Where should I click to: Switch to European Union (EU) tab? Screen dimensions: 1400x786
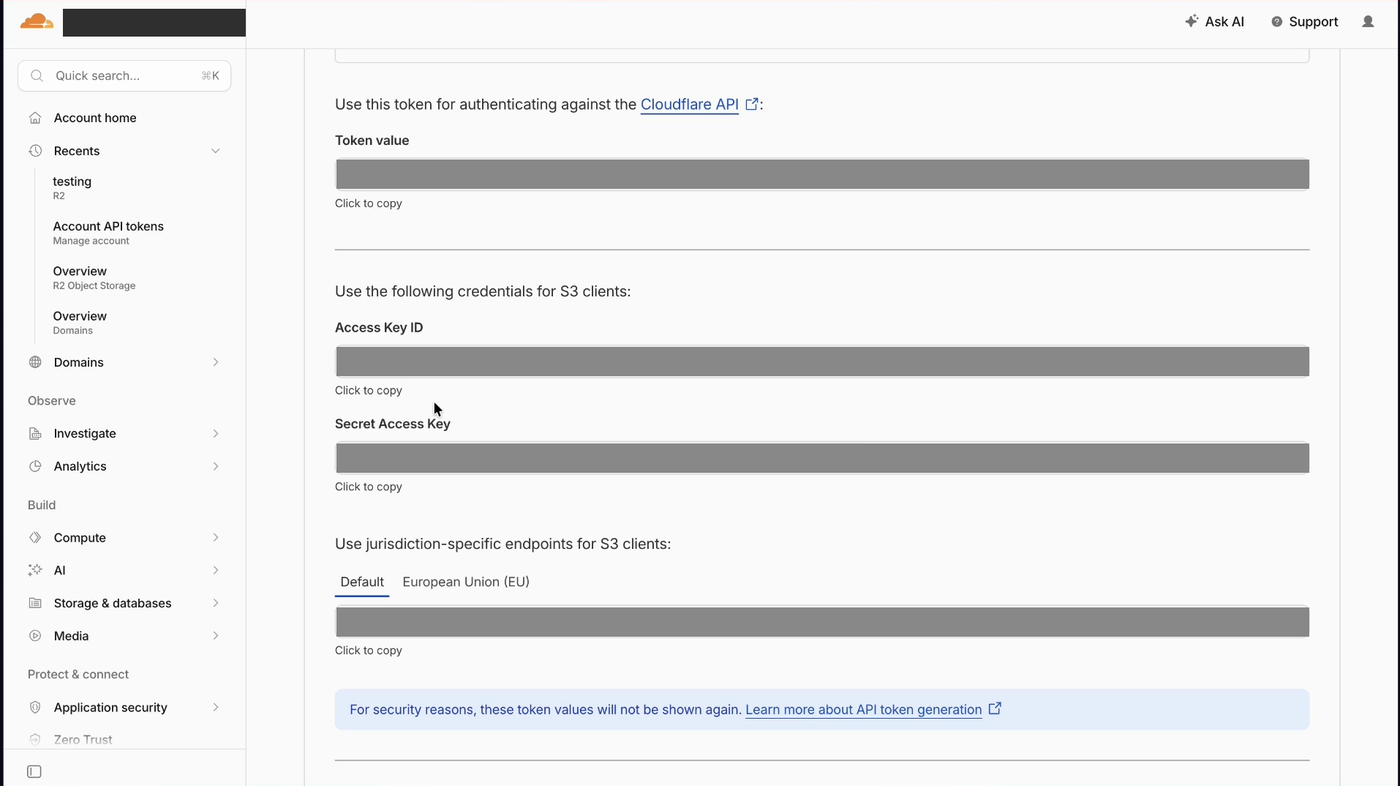(466, 582)
